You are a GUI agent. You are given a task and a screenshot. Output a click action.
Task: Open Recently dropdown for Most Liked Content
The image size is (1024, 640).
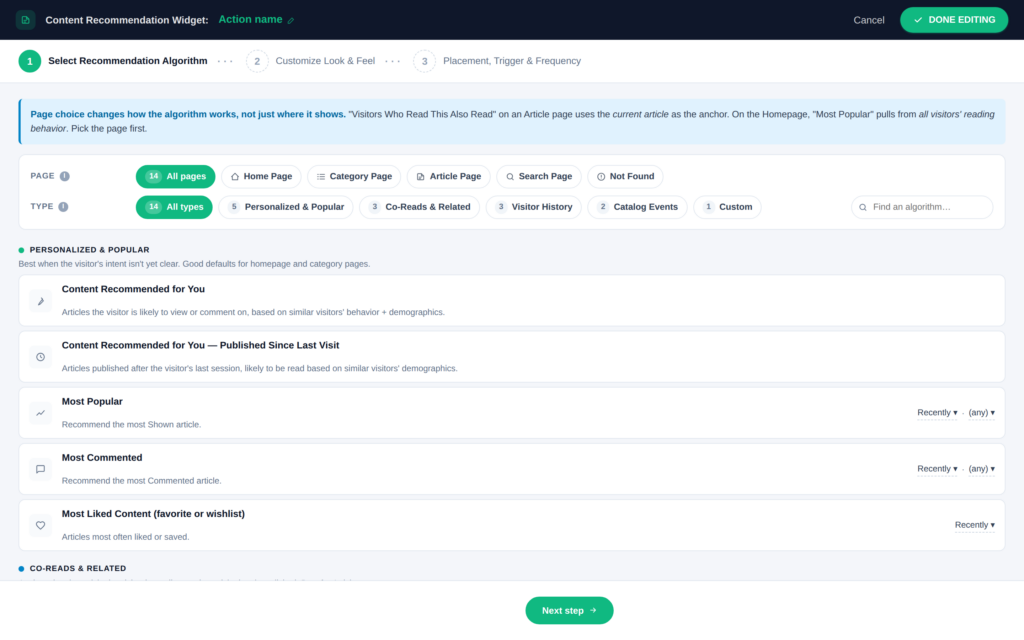pos(975,525)
